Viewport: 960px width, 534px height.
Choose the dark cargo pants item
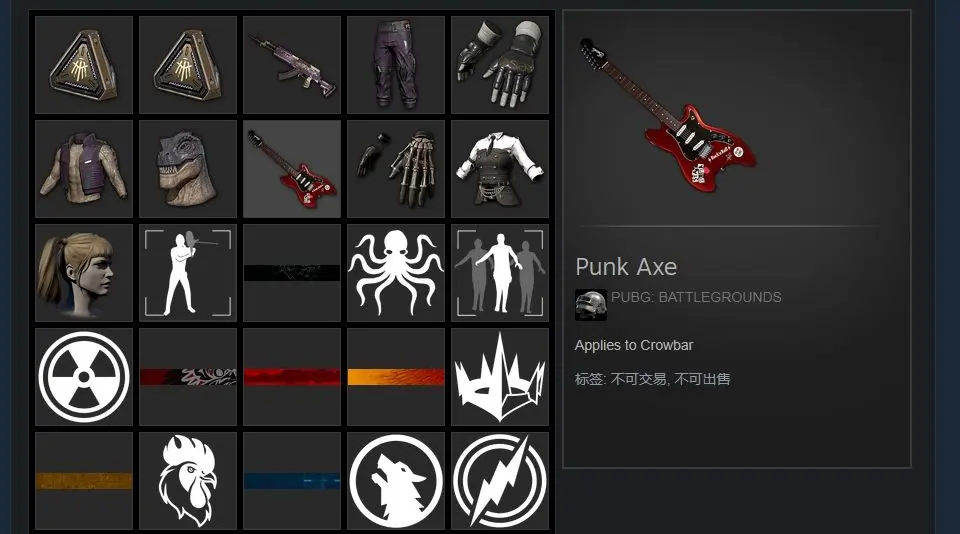click(396, 65)
